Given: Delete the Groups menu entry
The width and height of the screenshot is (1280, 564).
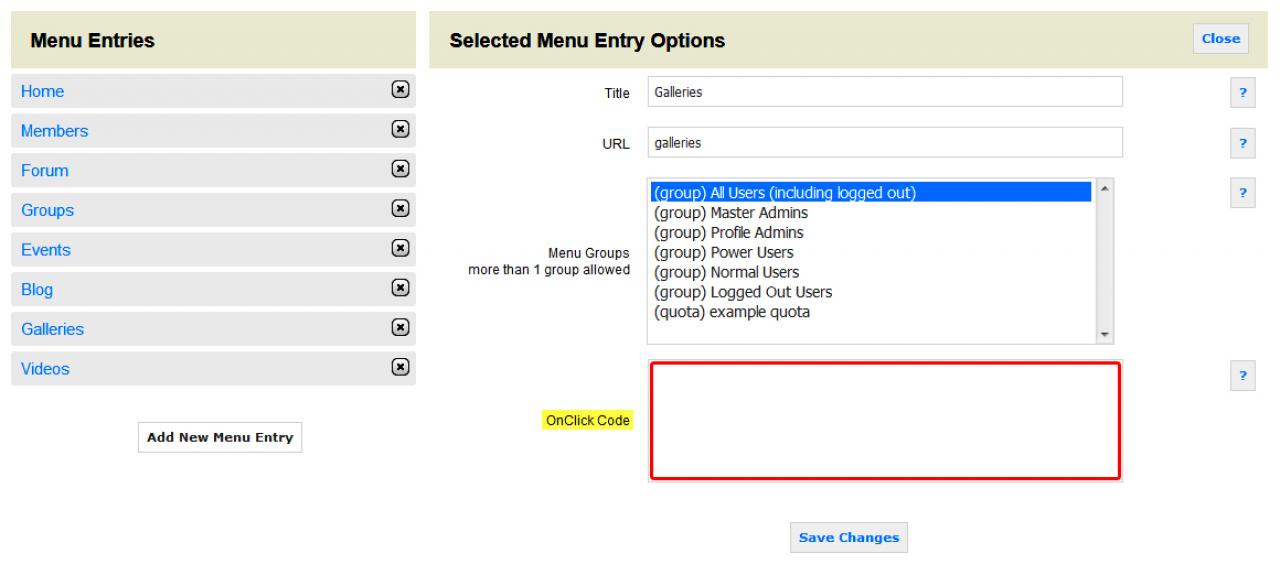Looking at the screenshot, I should click(x=399, y=209).
